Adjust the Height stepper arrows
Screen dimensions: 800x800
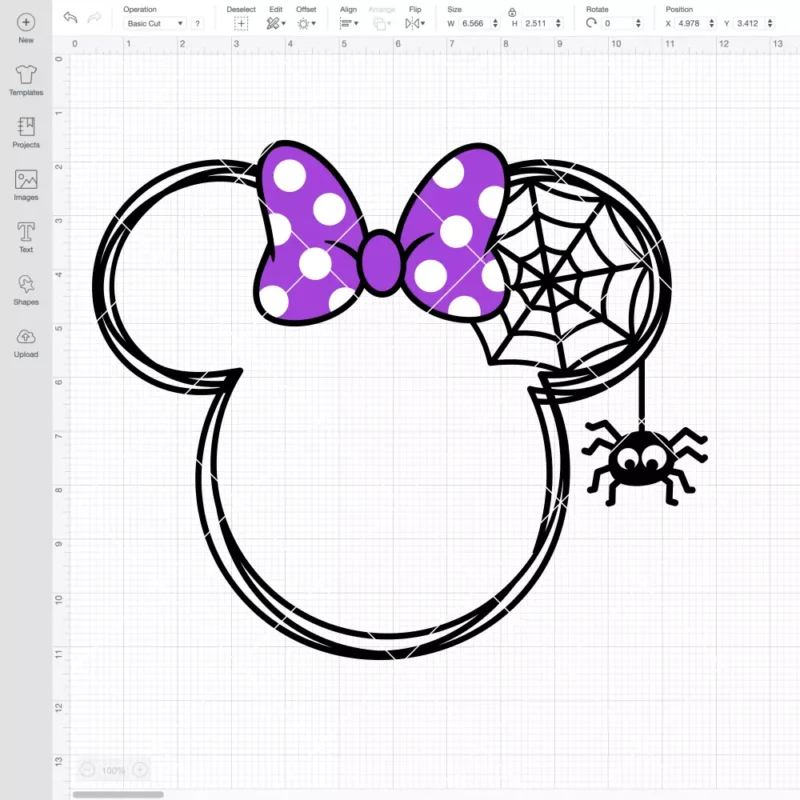(x=558, y=23)
